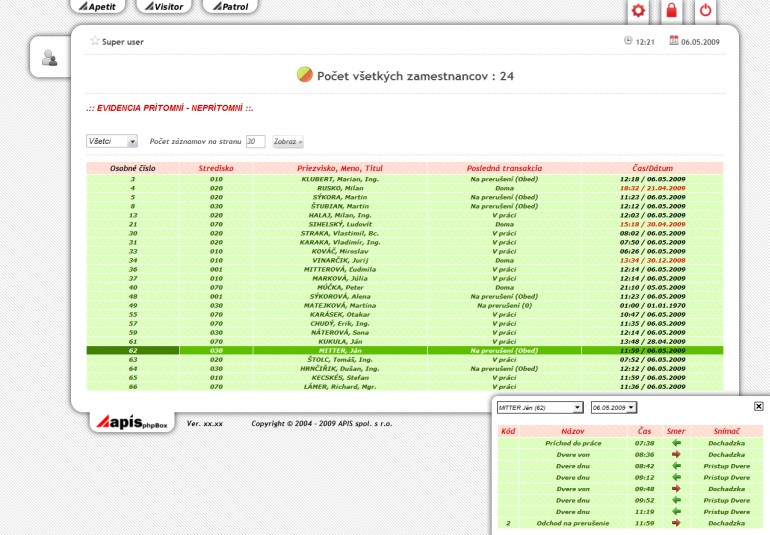Click the pie chart employee count icon
Screen dimensions: 770x535
[305, 74]
